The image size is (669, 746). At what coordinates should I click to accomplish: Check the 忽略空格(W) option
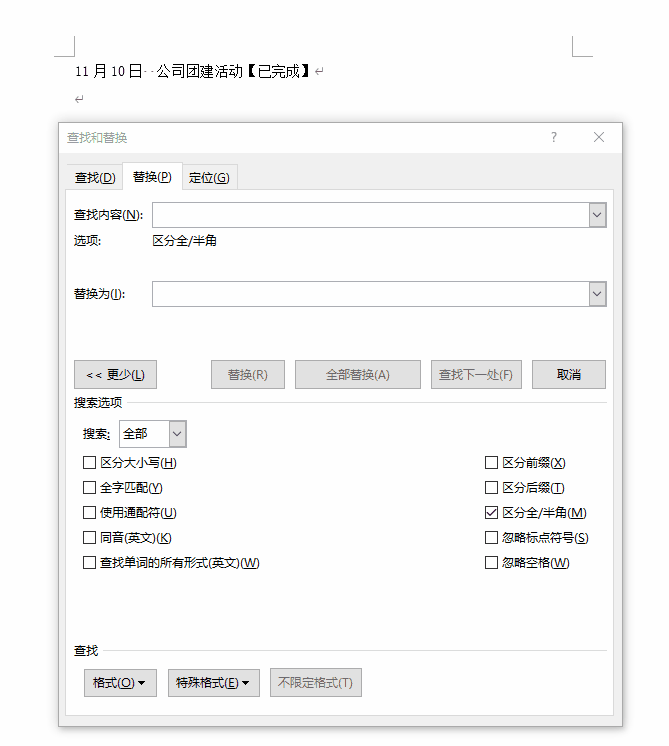[x=491, y=563]
